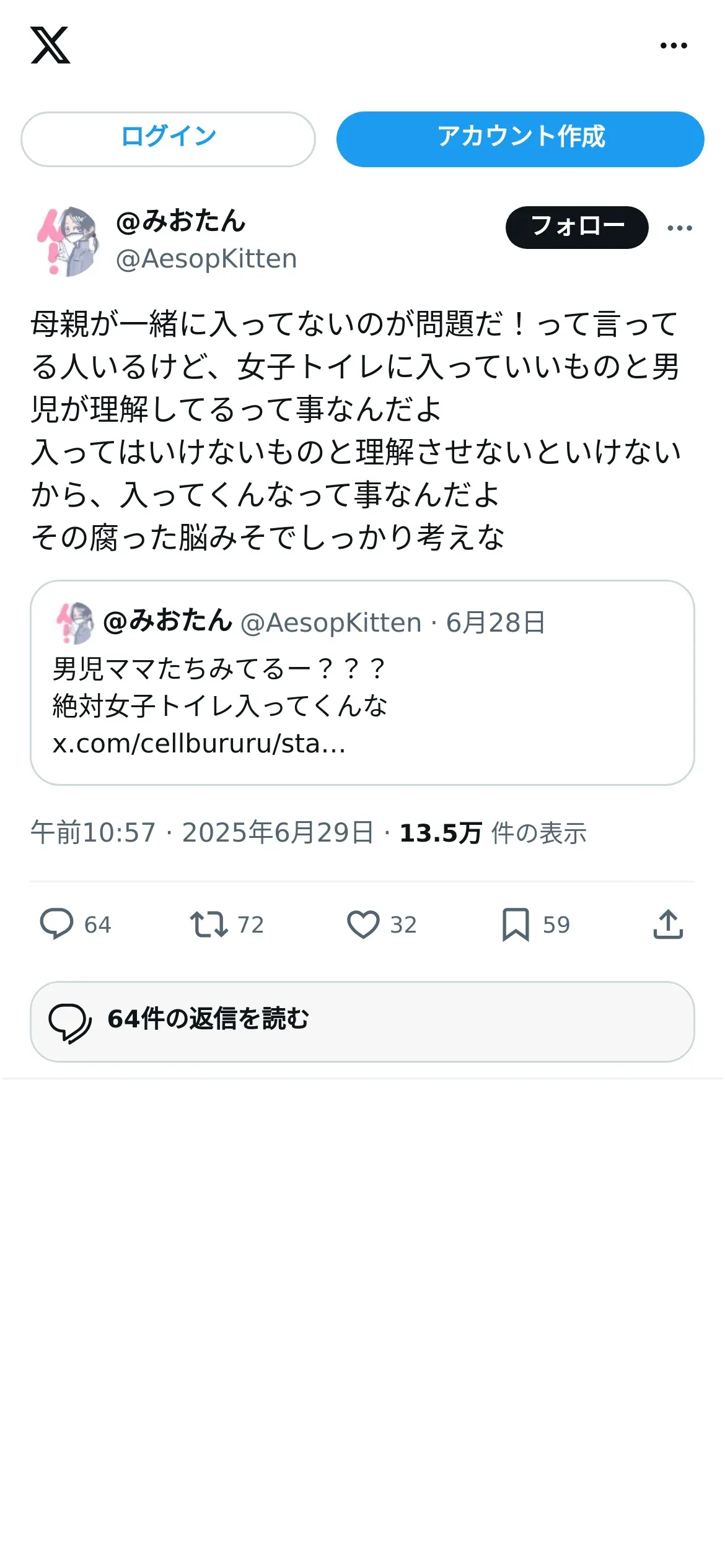This screenshot has width=725, height=1568.
Task: Click the reply speech bubble icon
Action: (x=56, y=924)
